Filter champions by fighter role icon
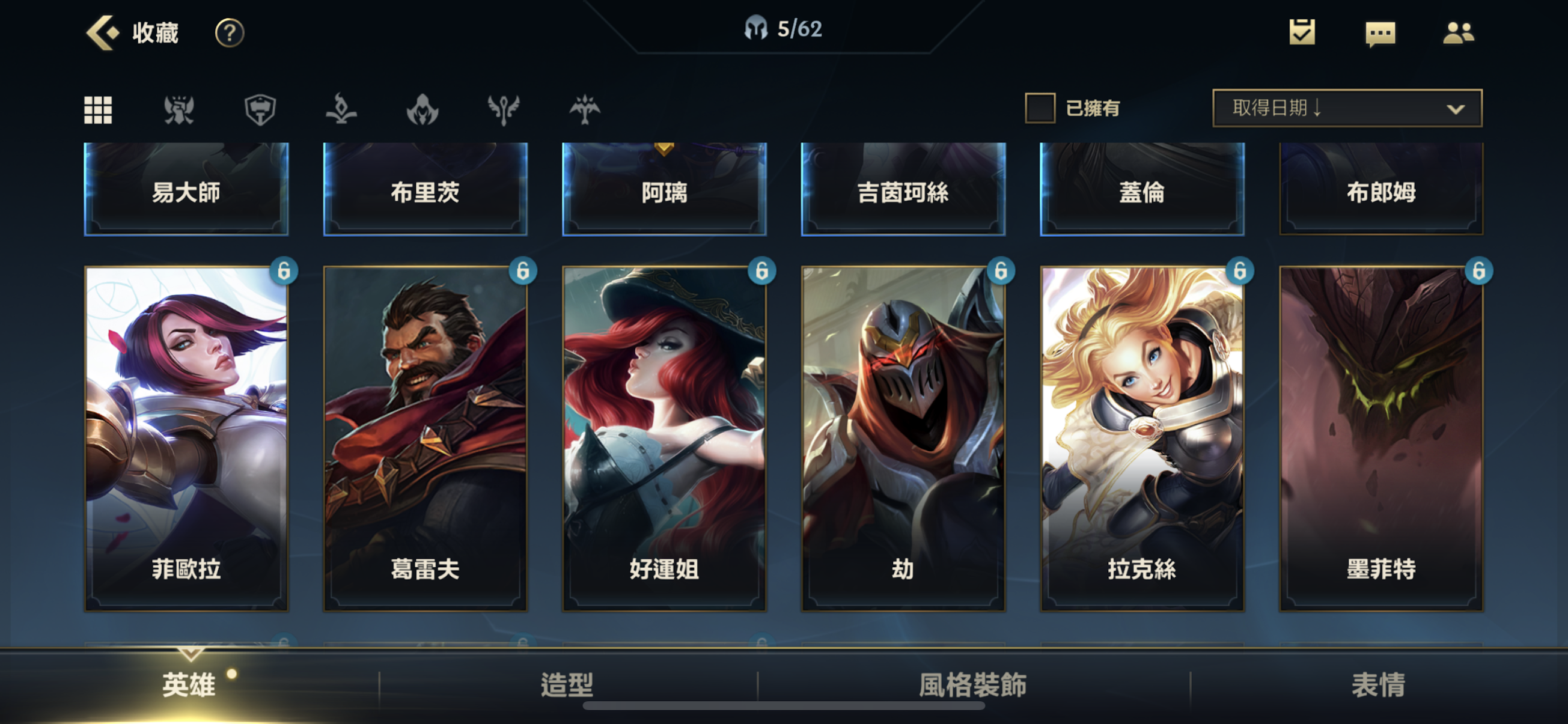 (179, 110)
